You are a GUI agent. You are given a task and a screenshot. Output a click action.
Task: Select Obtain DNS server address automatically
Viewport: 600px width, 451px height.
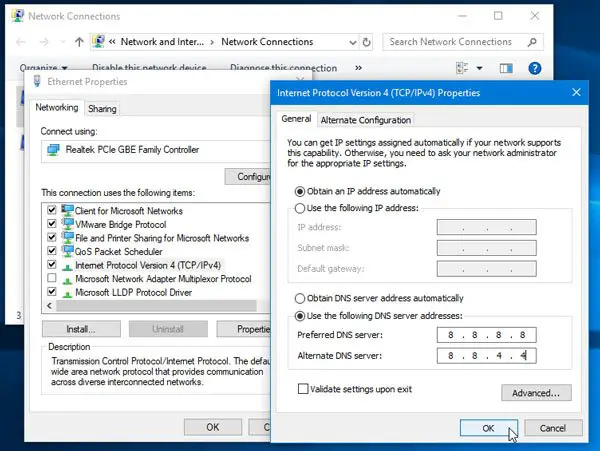coord(301,299)
